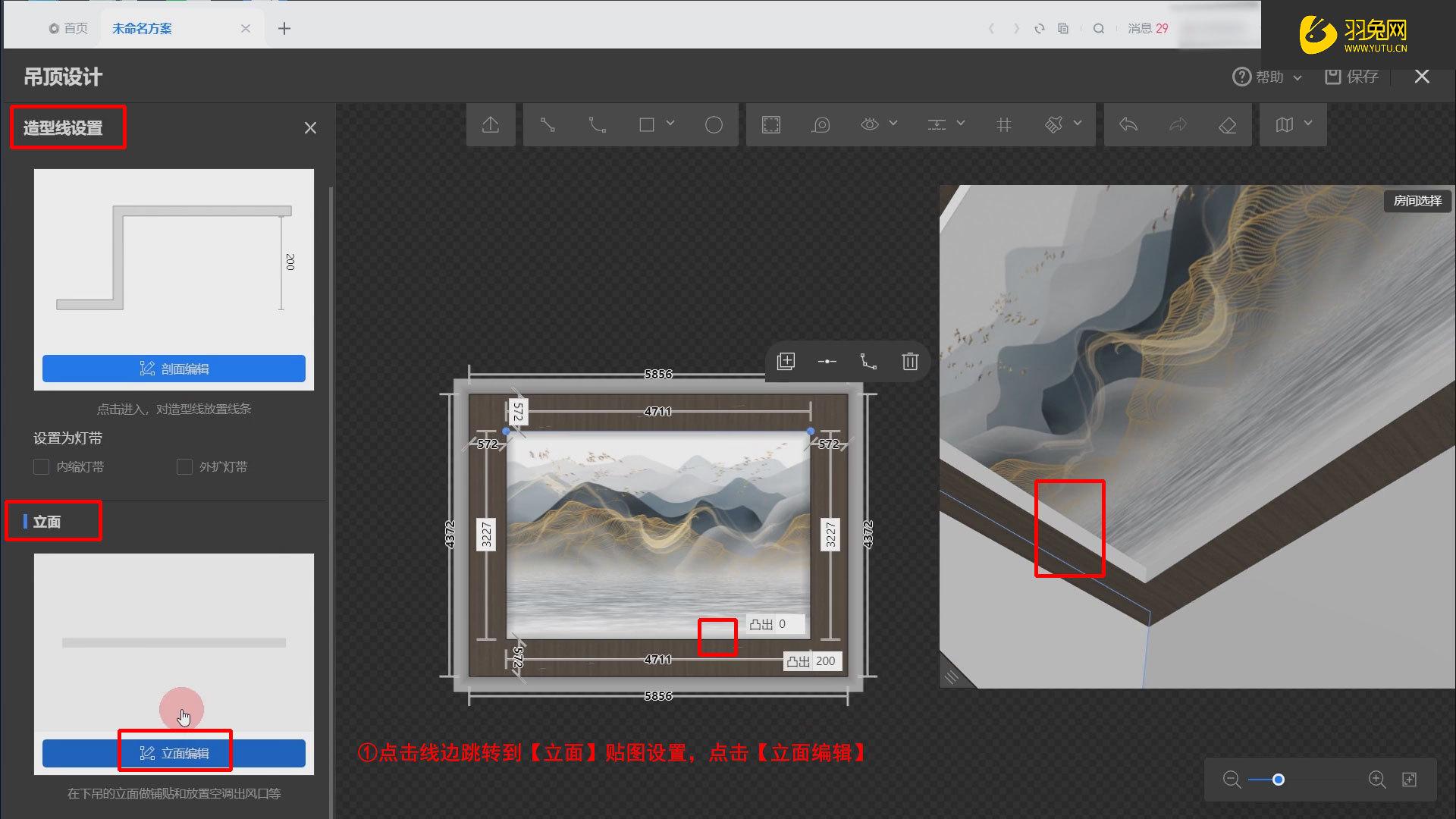This screenshot has width=1456, height=819.
Task: Click the split line point icon
Action: [x=827, y=362]
